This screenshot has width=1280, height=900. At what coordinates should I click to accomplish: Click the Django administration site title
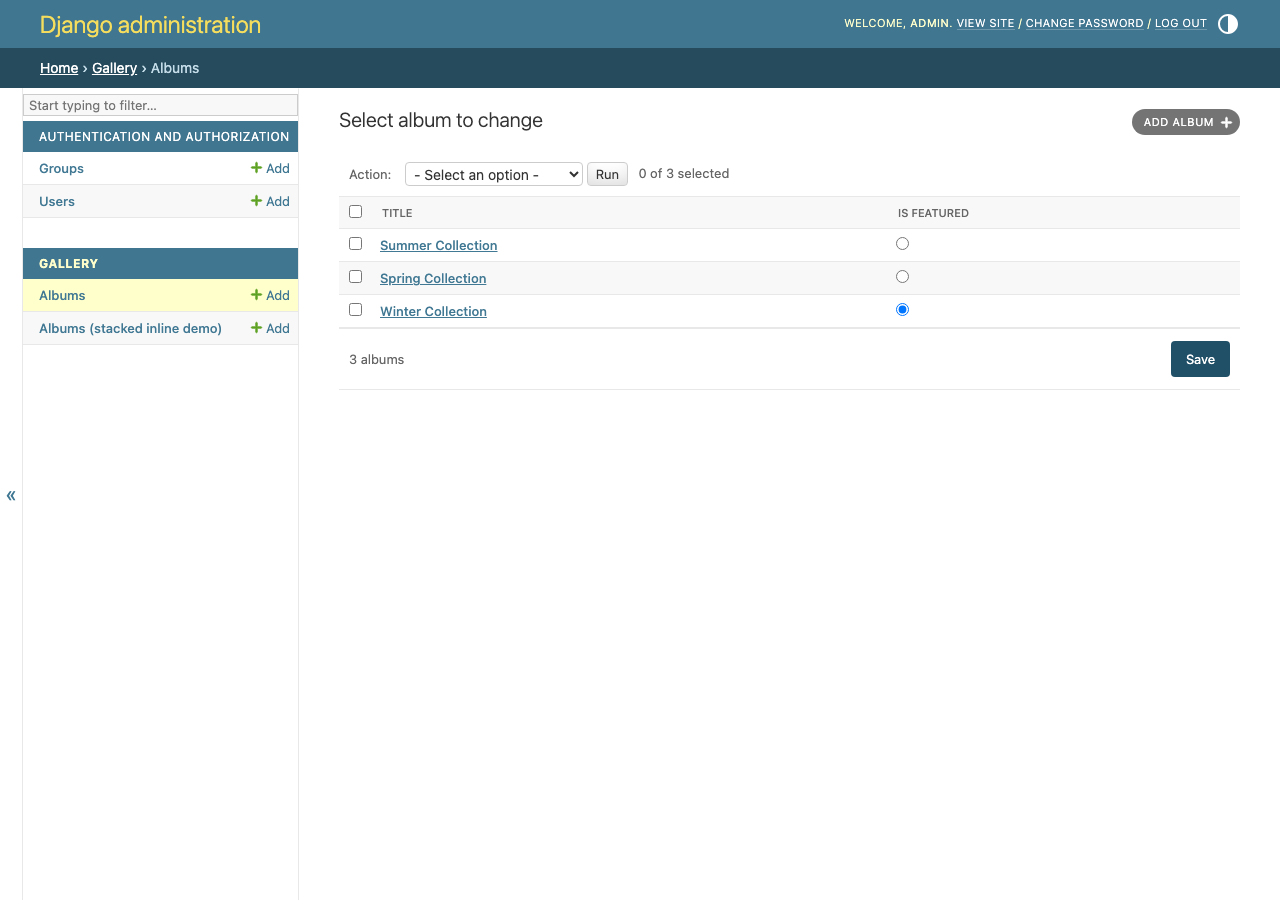pyautogui.click(x=150, y=25)
